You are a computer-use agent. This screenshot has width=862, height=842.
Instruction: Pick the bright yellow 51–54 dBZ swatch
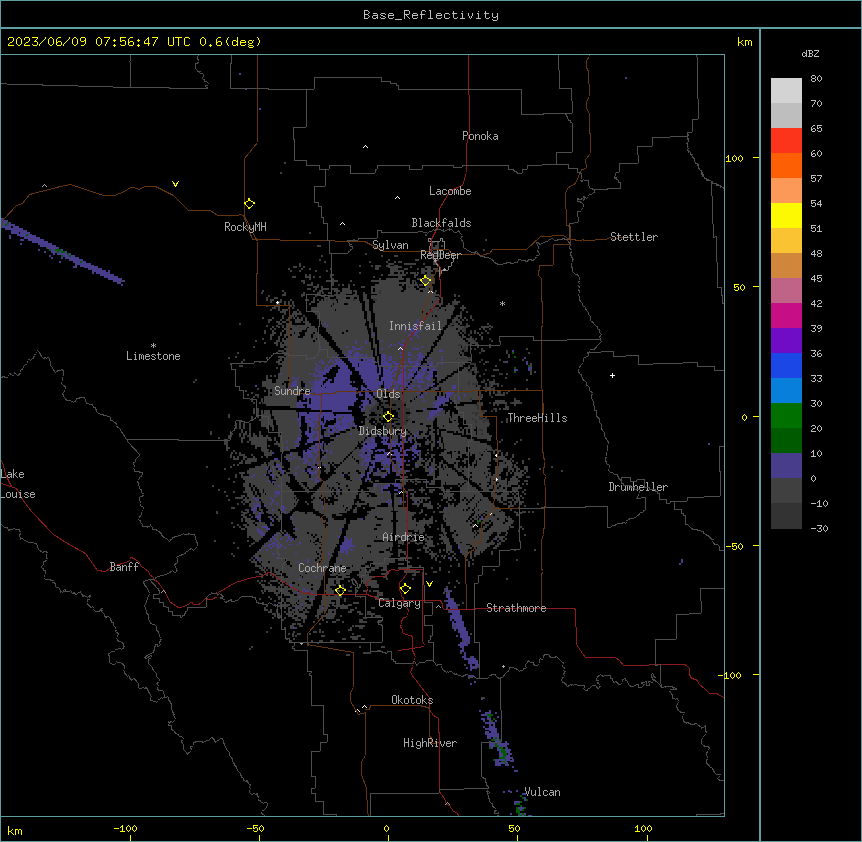786,215
